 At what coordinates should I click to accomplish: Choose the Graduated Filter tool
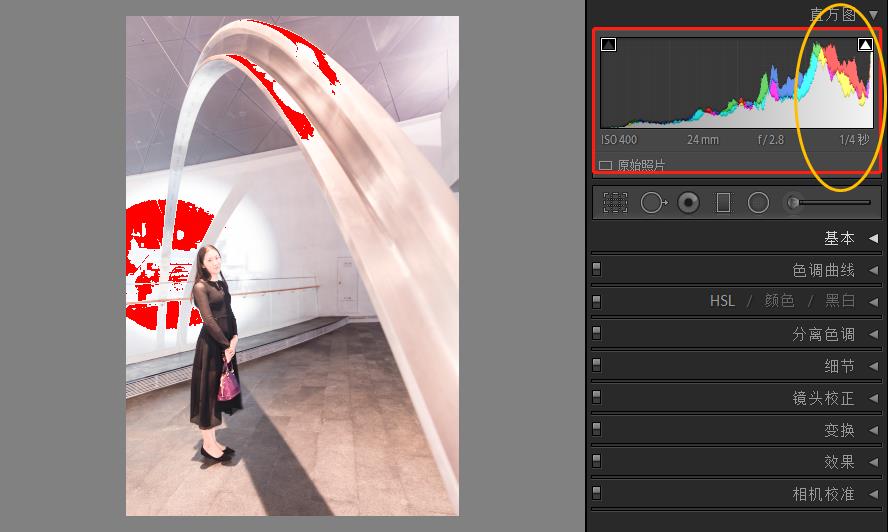[723, 203]
